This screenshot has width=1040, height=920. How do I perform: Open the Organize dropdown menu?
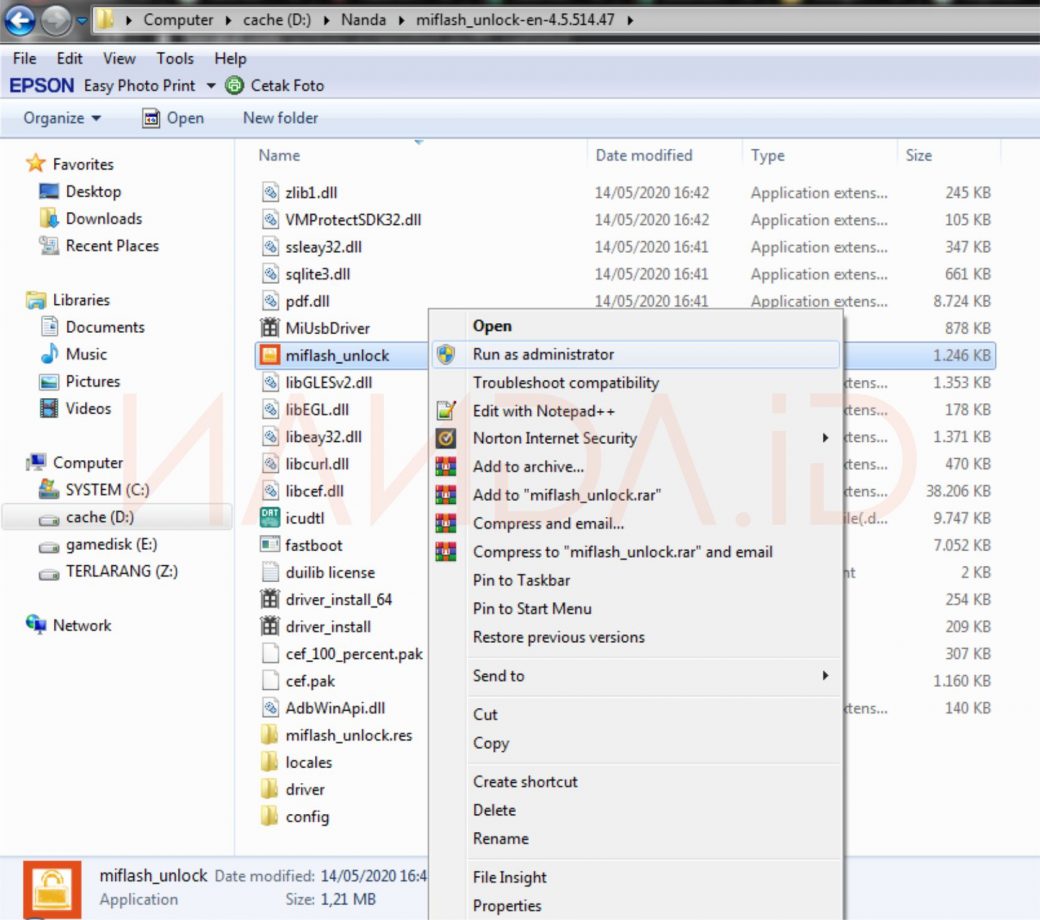tap(62, 118)
